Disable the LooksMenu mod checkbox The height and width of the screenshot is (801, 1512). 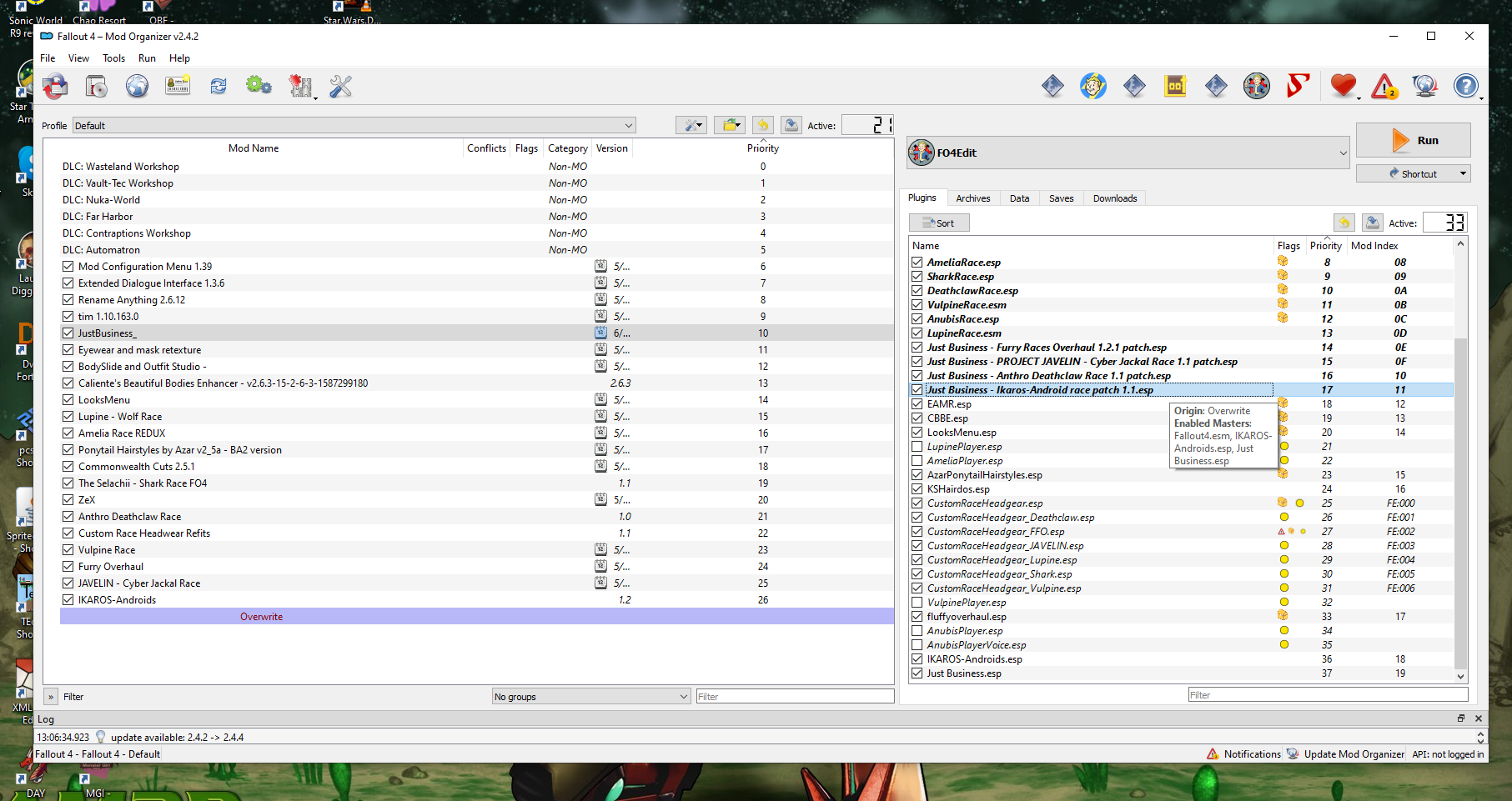pyautogui.click(x=68, y=400)
